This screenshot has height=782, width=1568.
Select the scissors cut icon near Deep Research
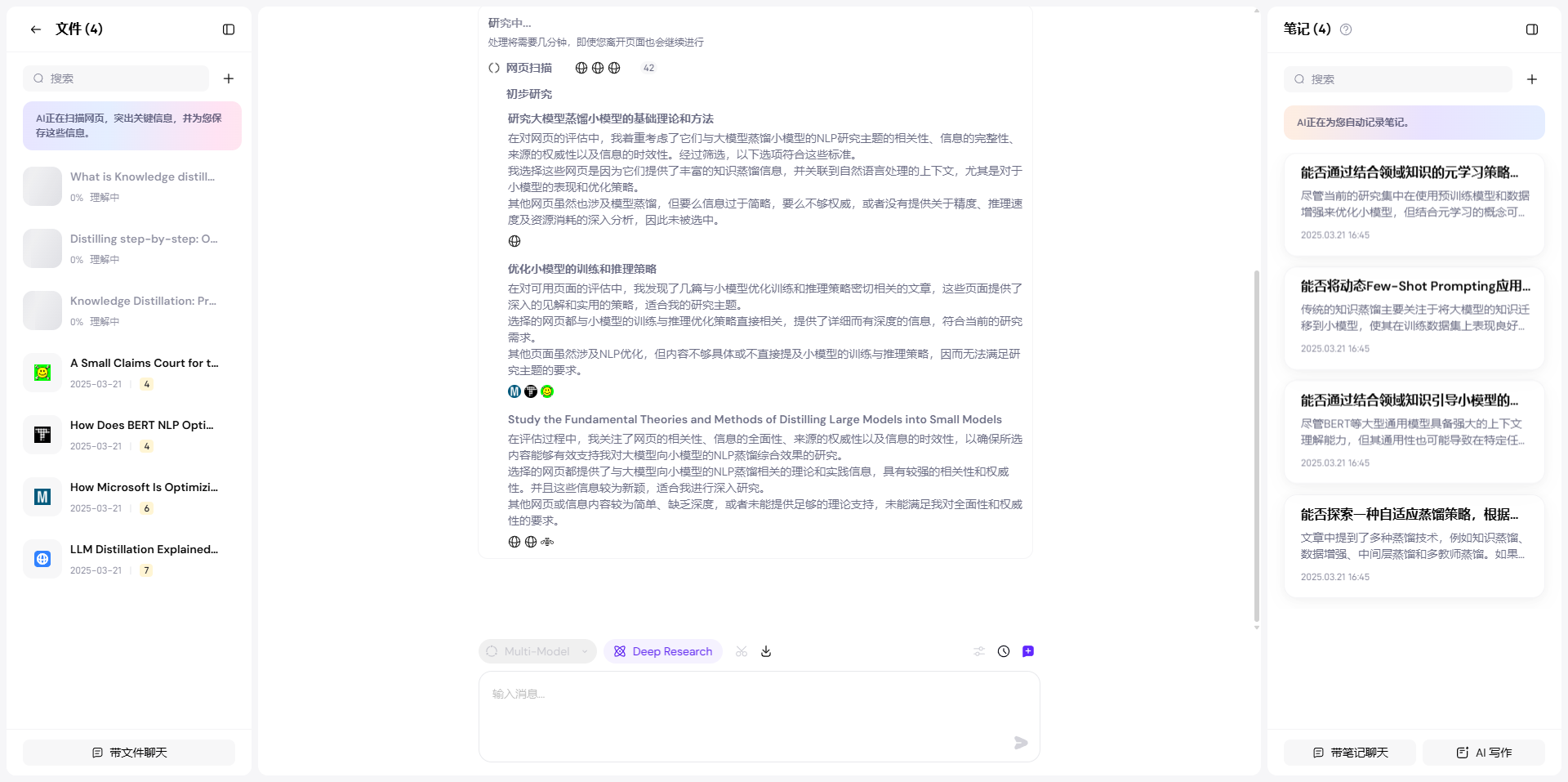click(742, 651)
